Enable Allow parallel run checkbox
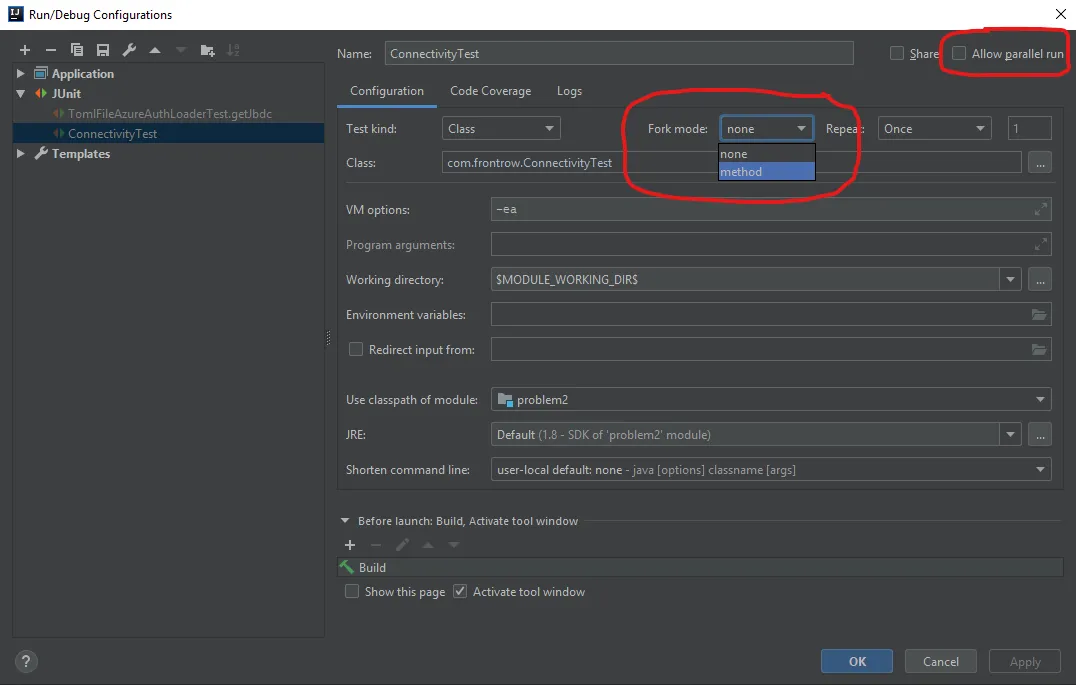This screenshot has width=1076, height=685. coord(959,54)
